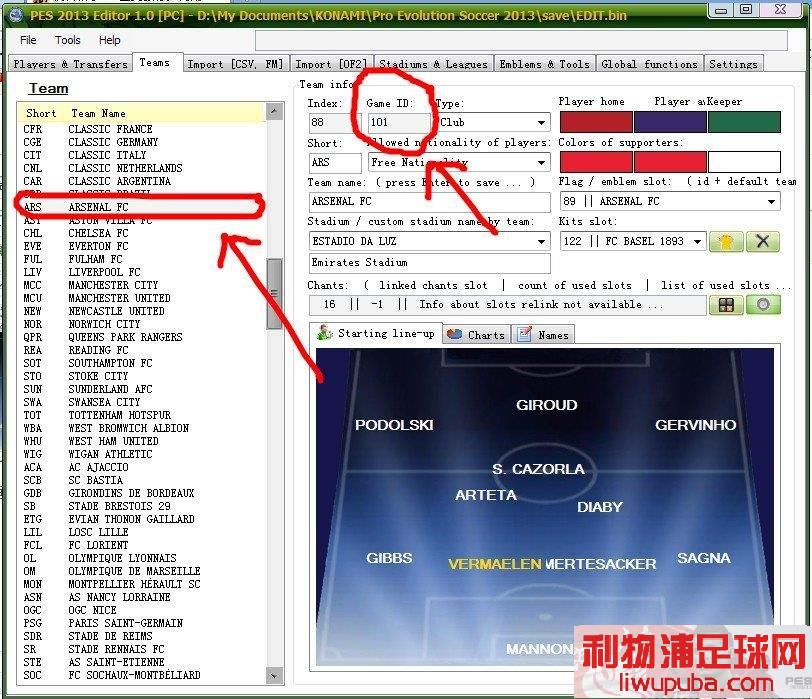Select CLASSIC FRANCE in the team list

coord(140,129)
